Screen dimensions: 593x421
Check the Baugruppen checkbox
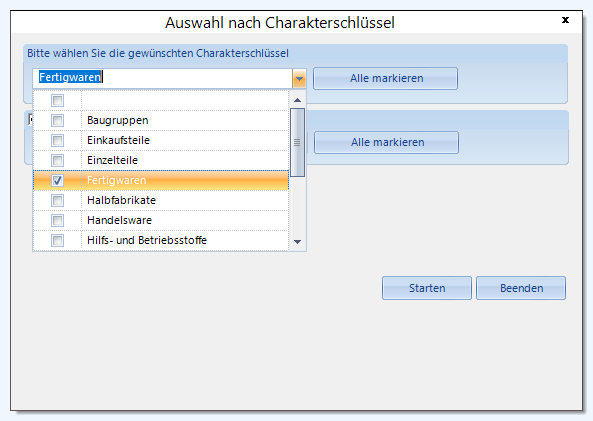(x=57, y=120)
